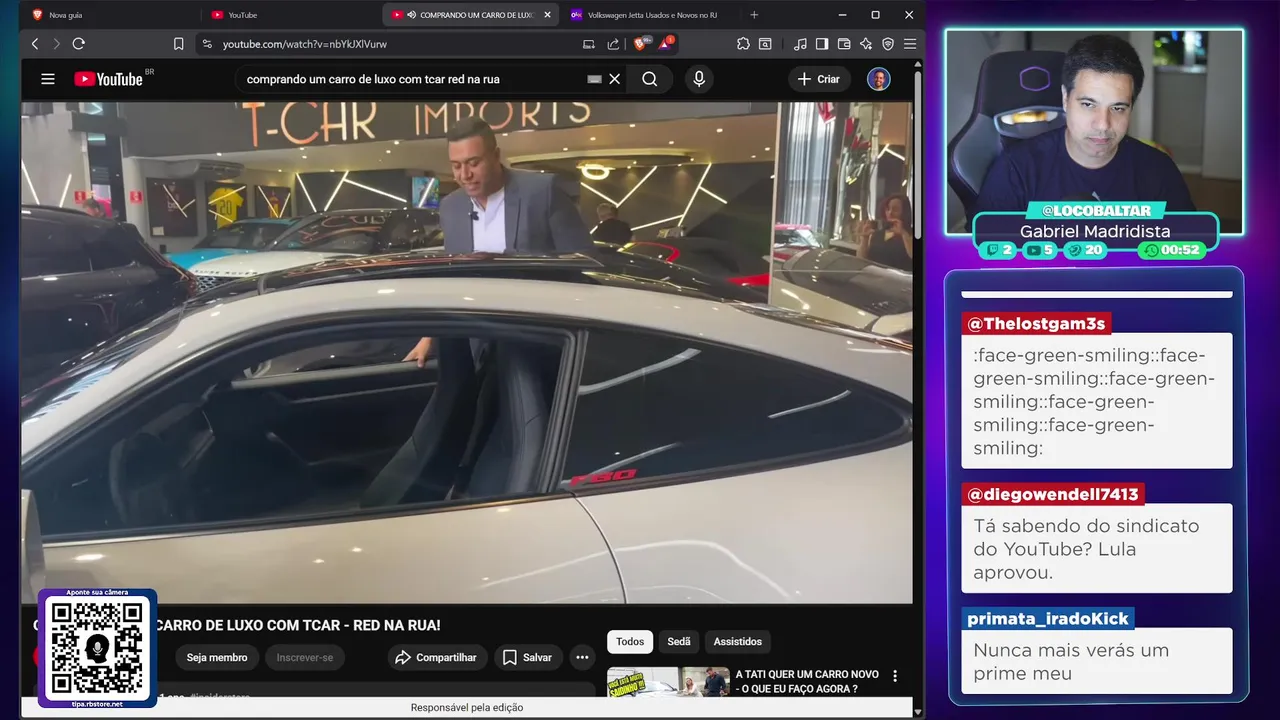Open Brave Shields lion icon

(x=641, y=44)
